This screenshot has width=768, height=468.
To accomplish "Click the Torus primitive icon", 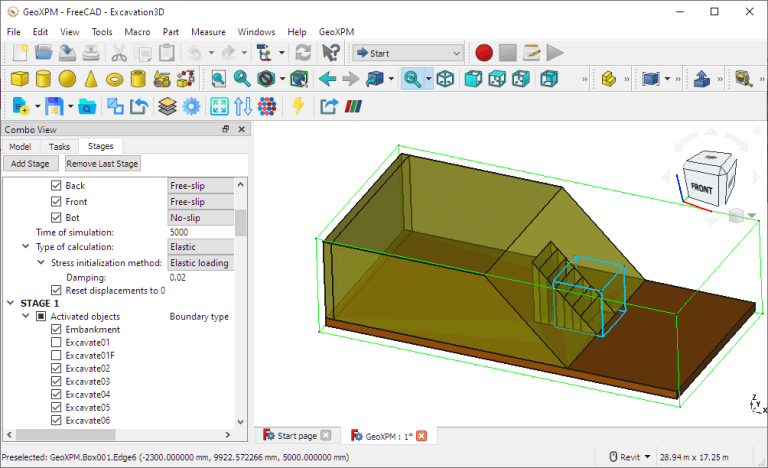I will tap(115, 78).
